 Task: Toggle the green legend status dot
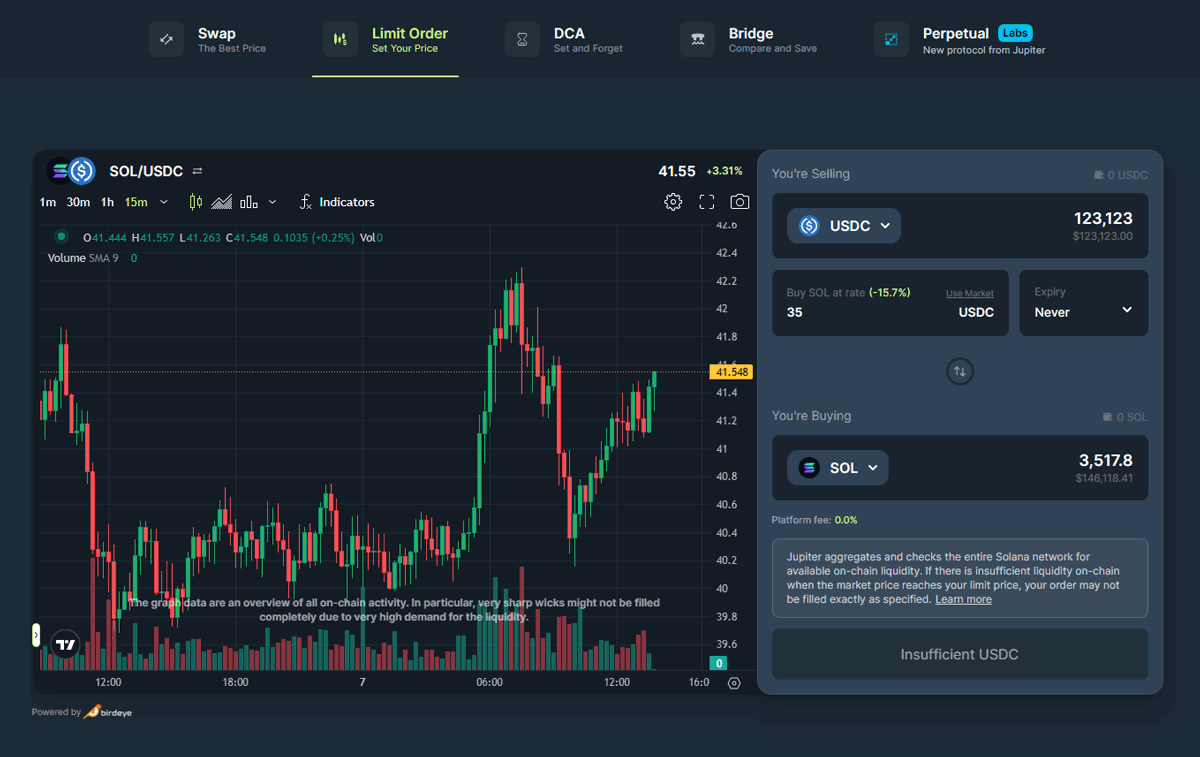click(x=61, y=236)
